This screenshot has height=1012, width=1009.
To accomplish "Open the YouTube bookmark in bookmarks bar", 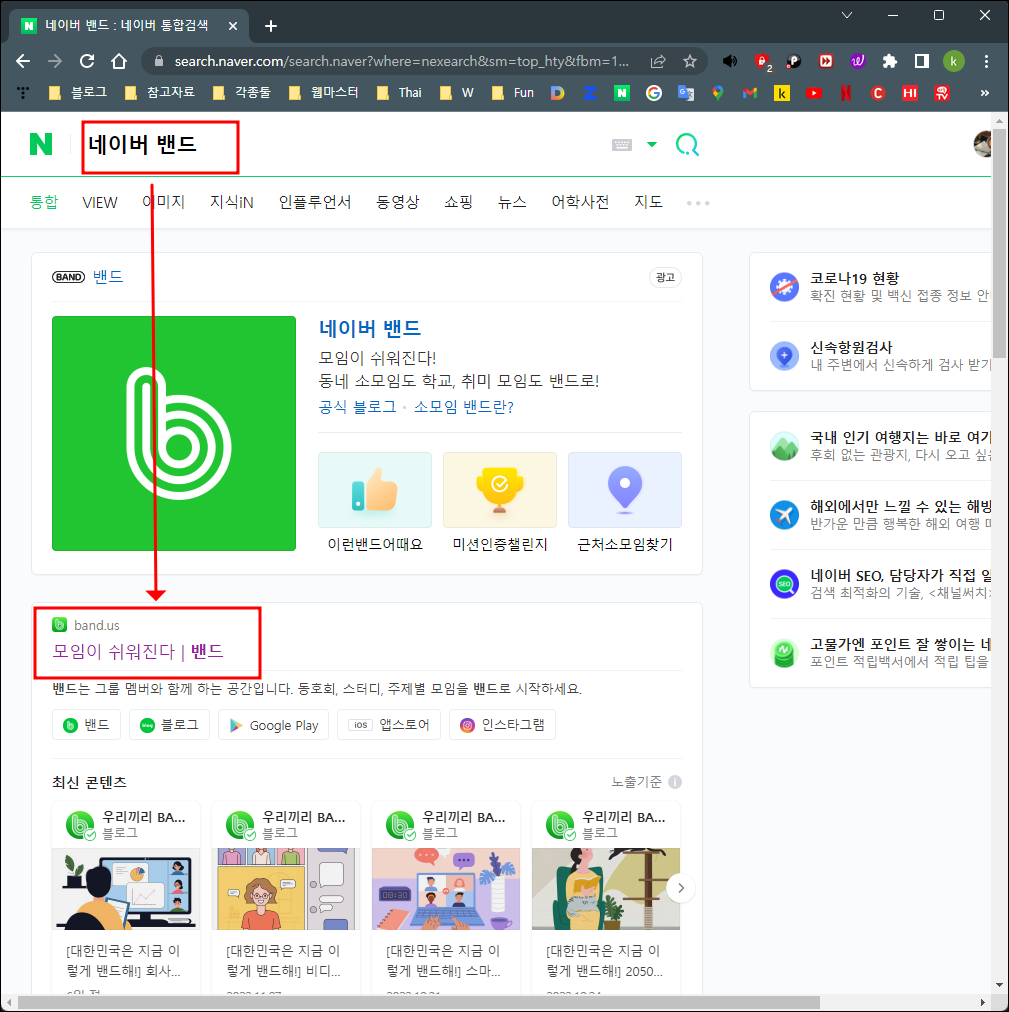I will pyautogui.click(x=812, y=92).
